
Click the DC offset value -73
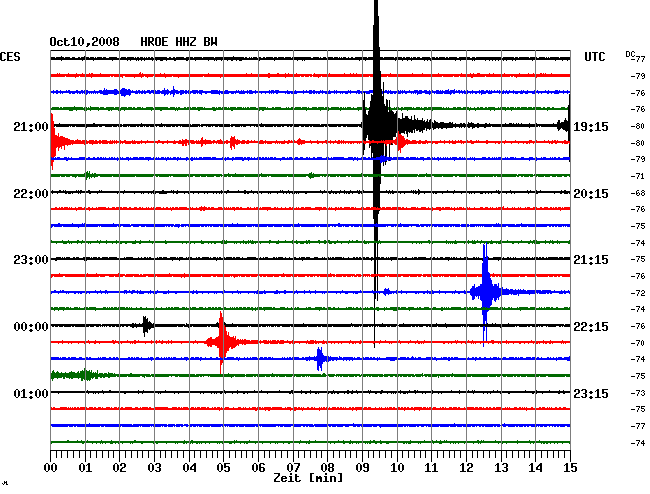click(638, 393)
